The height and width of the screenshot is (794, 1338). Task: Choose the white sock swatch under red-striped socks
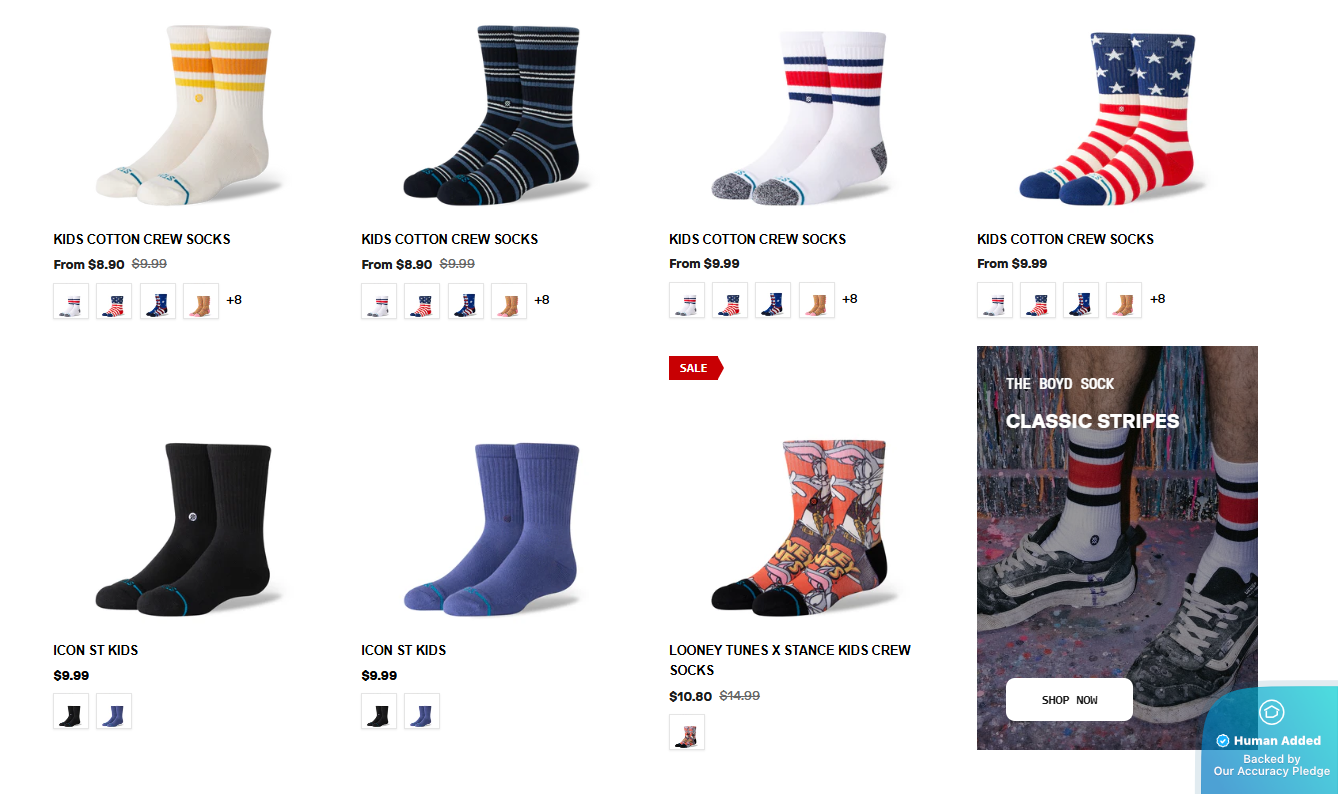coord(687,300)
